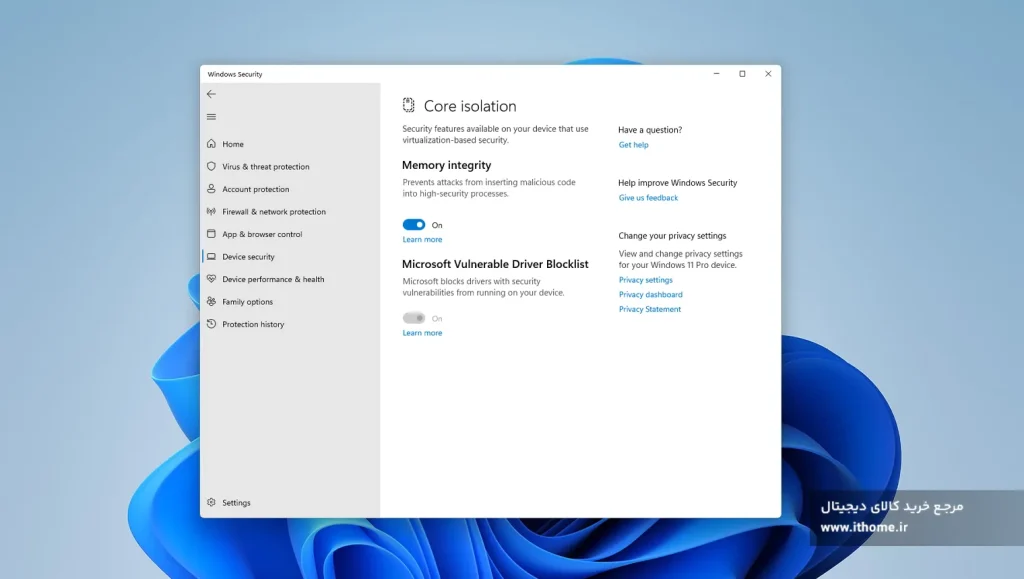This screenshot has height=579, width=1024.
Task: Open the Get help link
Action: [x=633, y=145]
